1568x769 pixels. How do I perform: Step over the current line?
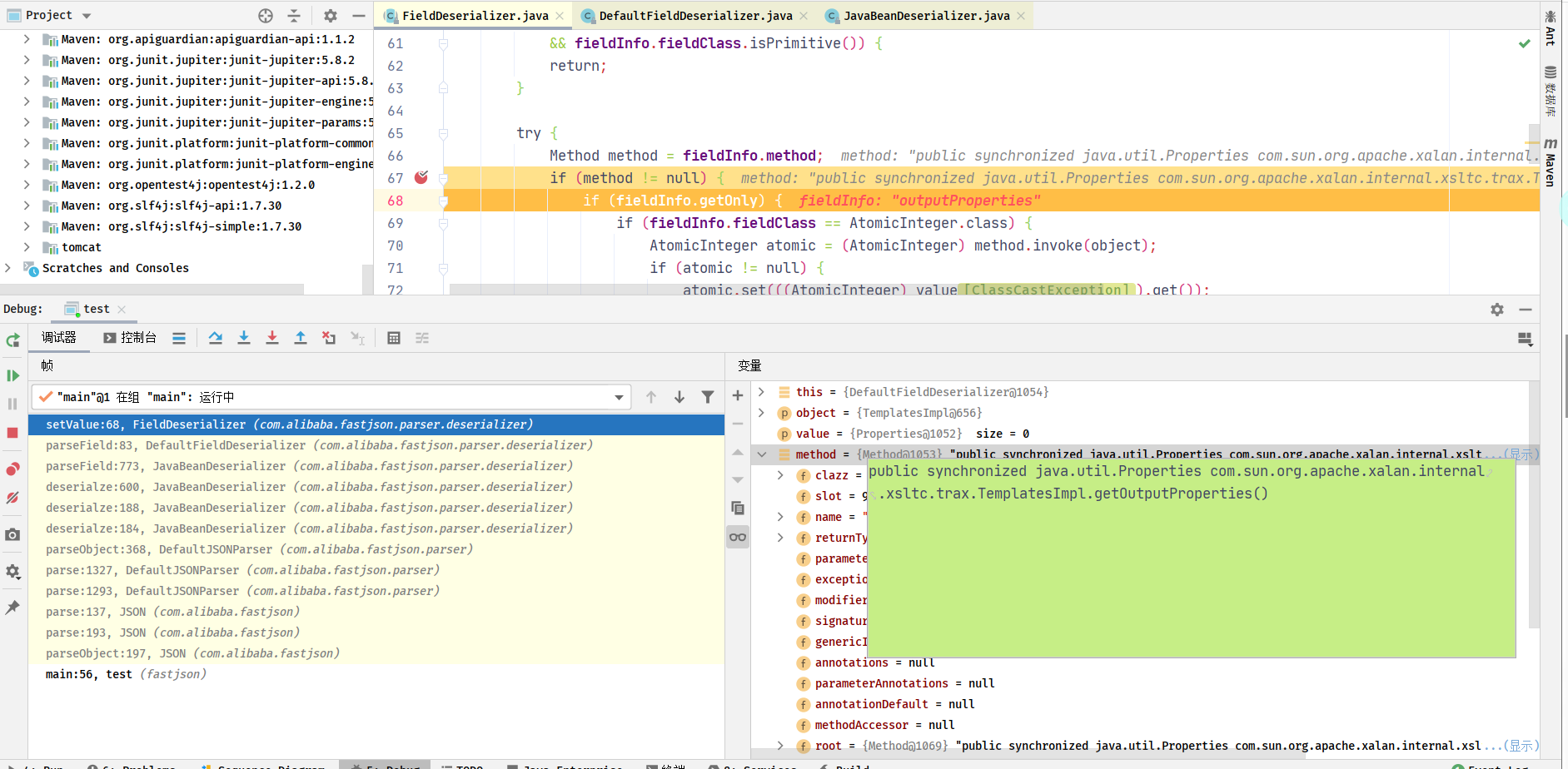[216, 338]
